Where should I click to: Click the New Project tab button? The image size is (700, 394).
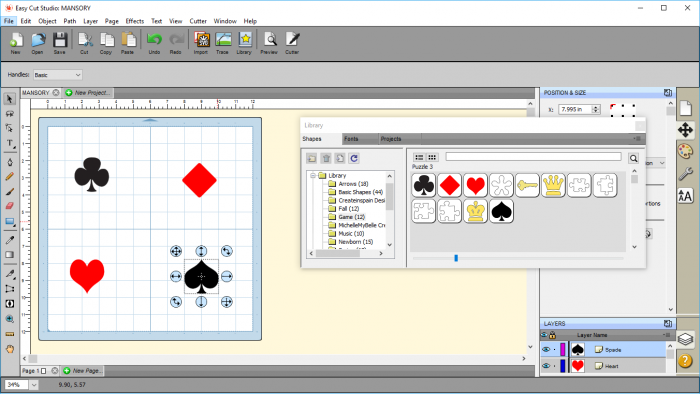click(x=88, y=93)
